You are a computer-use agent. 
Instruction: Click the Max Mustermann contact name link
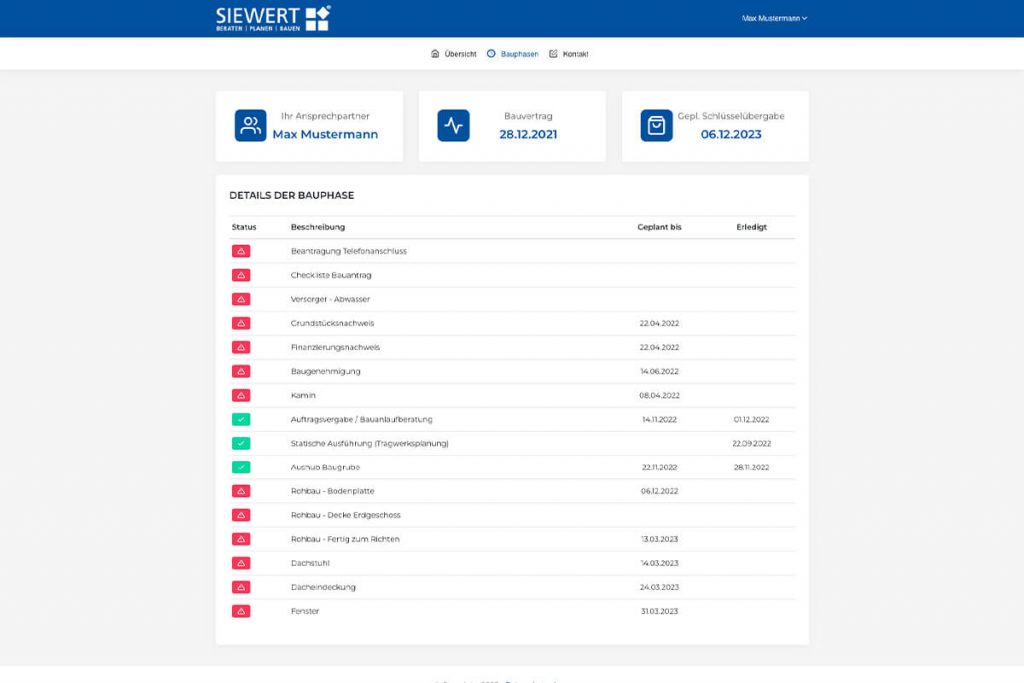(x=325, y=135)
